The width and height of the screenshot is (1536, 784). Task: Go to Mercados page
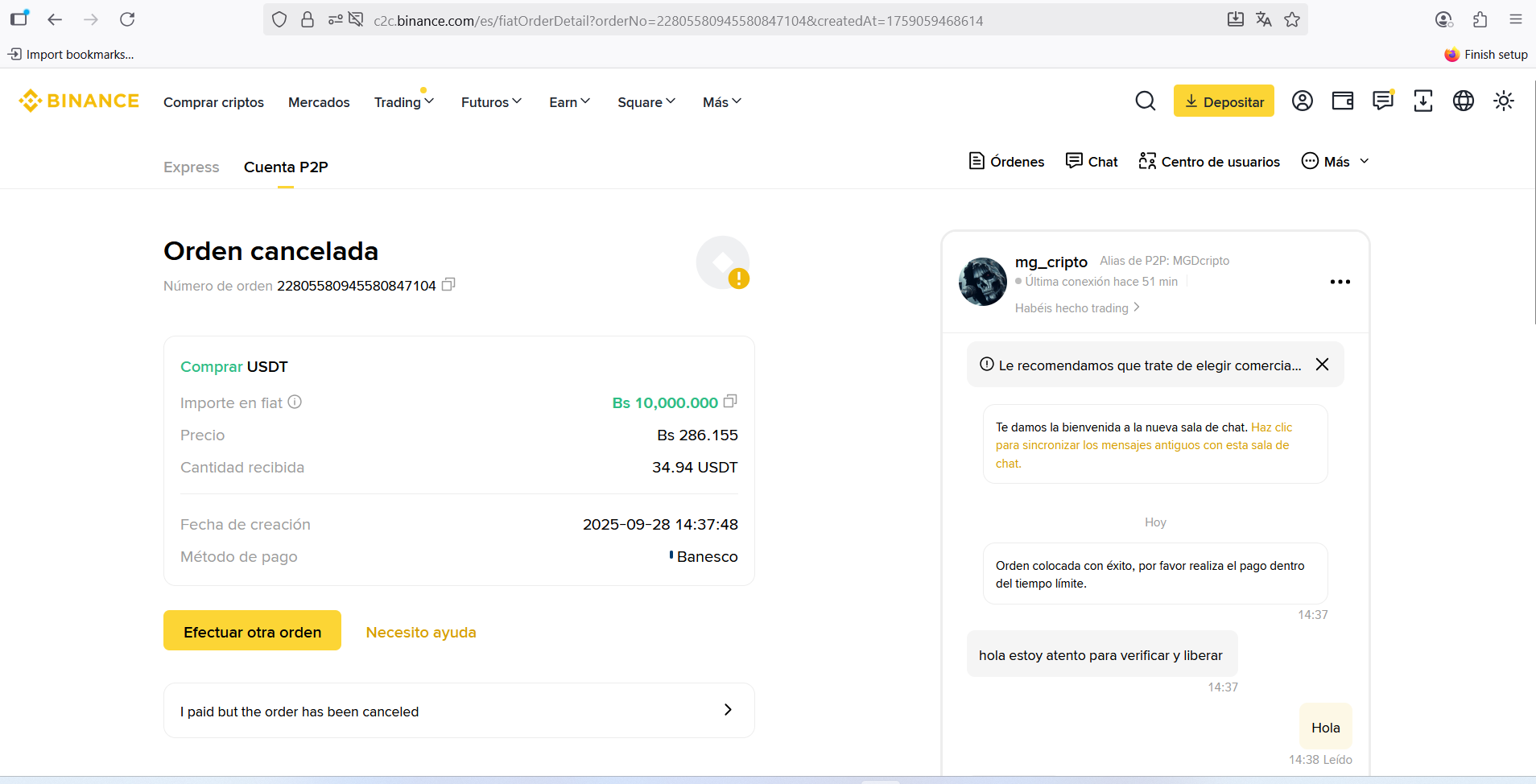[x=319, y=102]
